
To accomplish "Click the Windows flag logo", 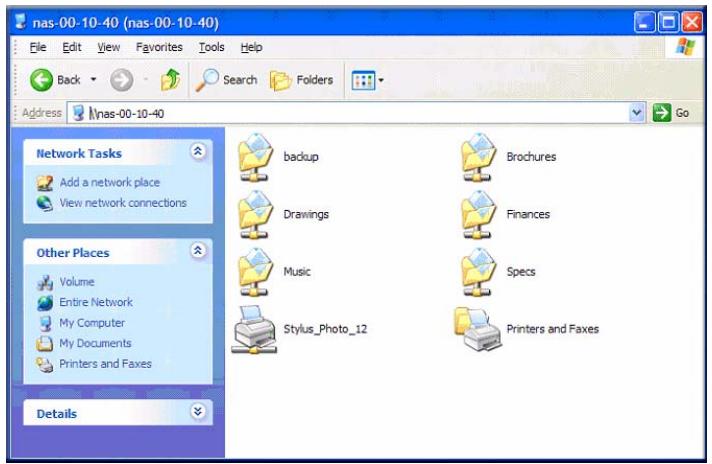I will point(685,47).
